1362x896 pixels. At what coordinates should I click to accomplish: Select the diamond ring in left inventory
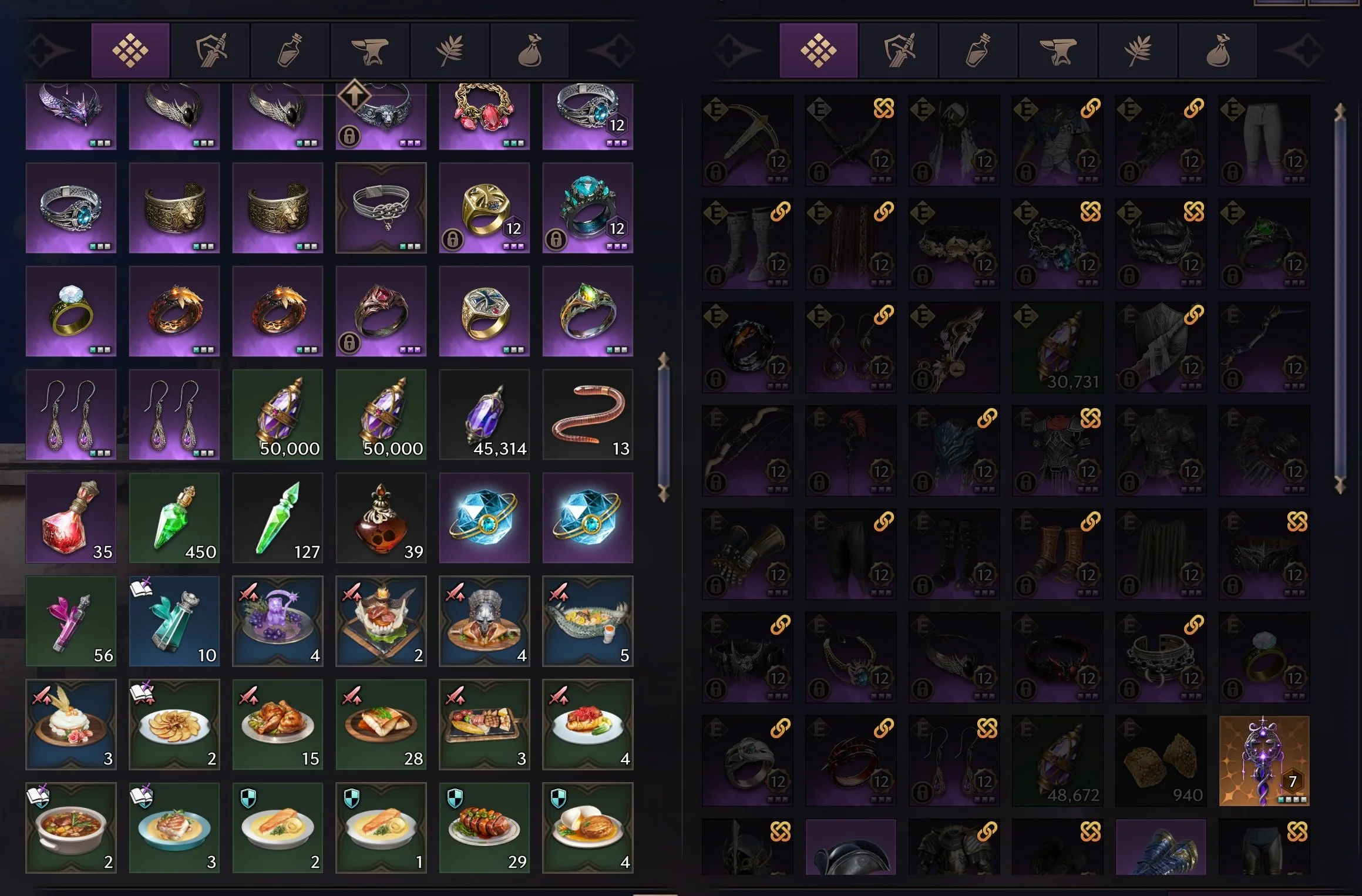click(x=71, y=311)
